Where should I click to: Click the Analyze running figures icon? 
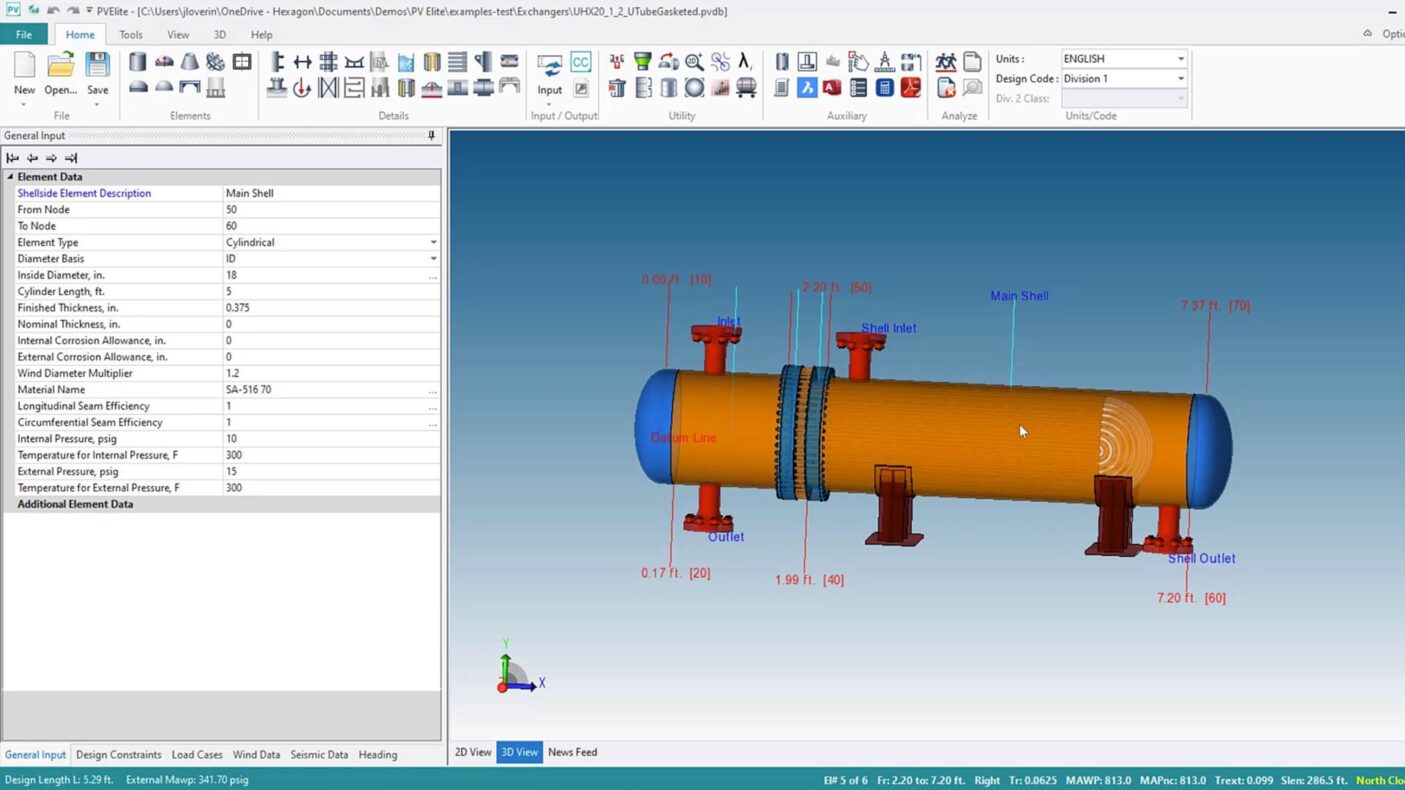click(945, 62)
